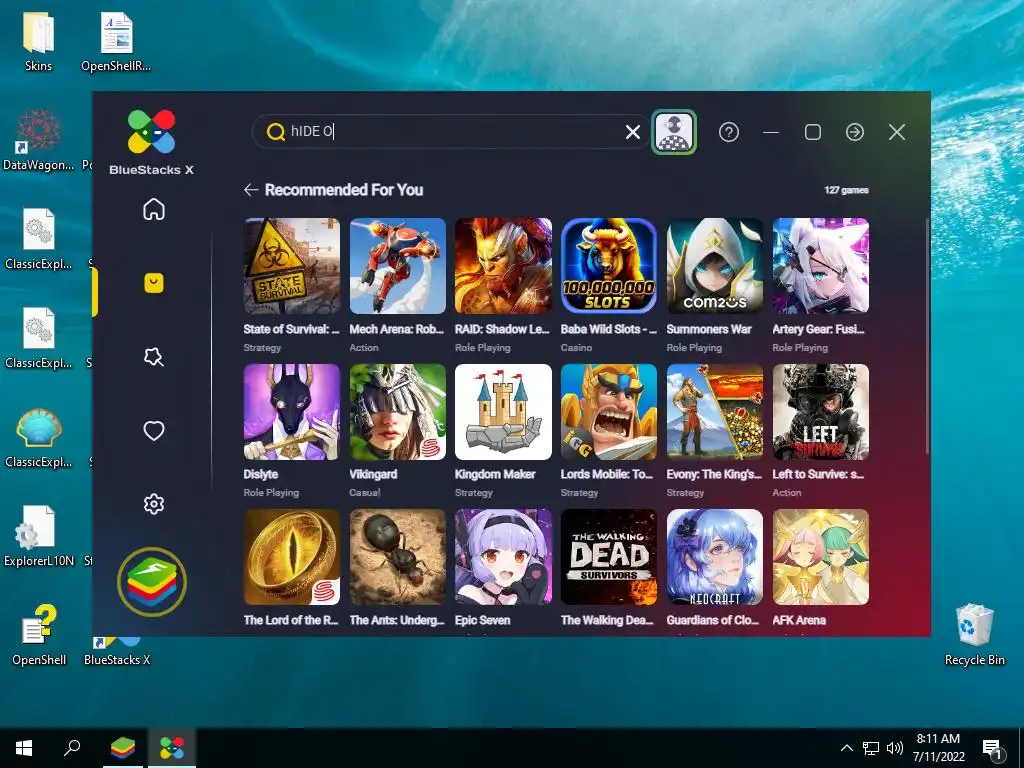Click the BlueStacks X logo
This screenshot has height=768, width=1024.
point(152,131)
